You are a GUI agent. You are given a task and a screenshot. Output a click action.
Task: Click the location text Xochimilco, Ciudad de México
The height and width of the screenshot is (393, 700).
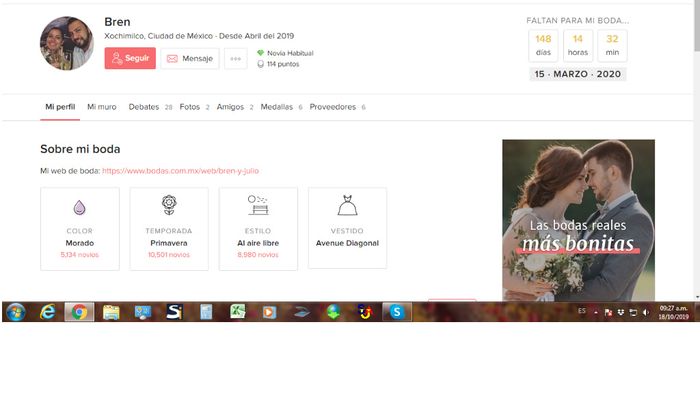pos(158,36)
